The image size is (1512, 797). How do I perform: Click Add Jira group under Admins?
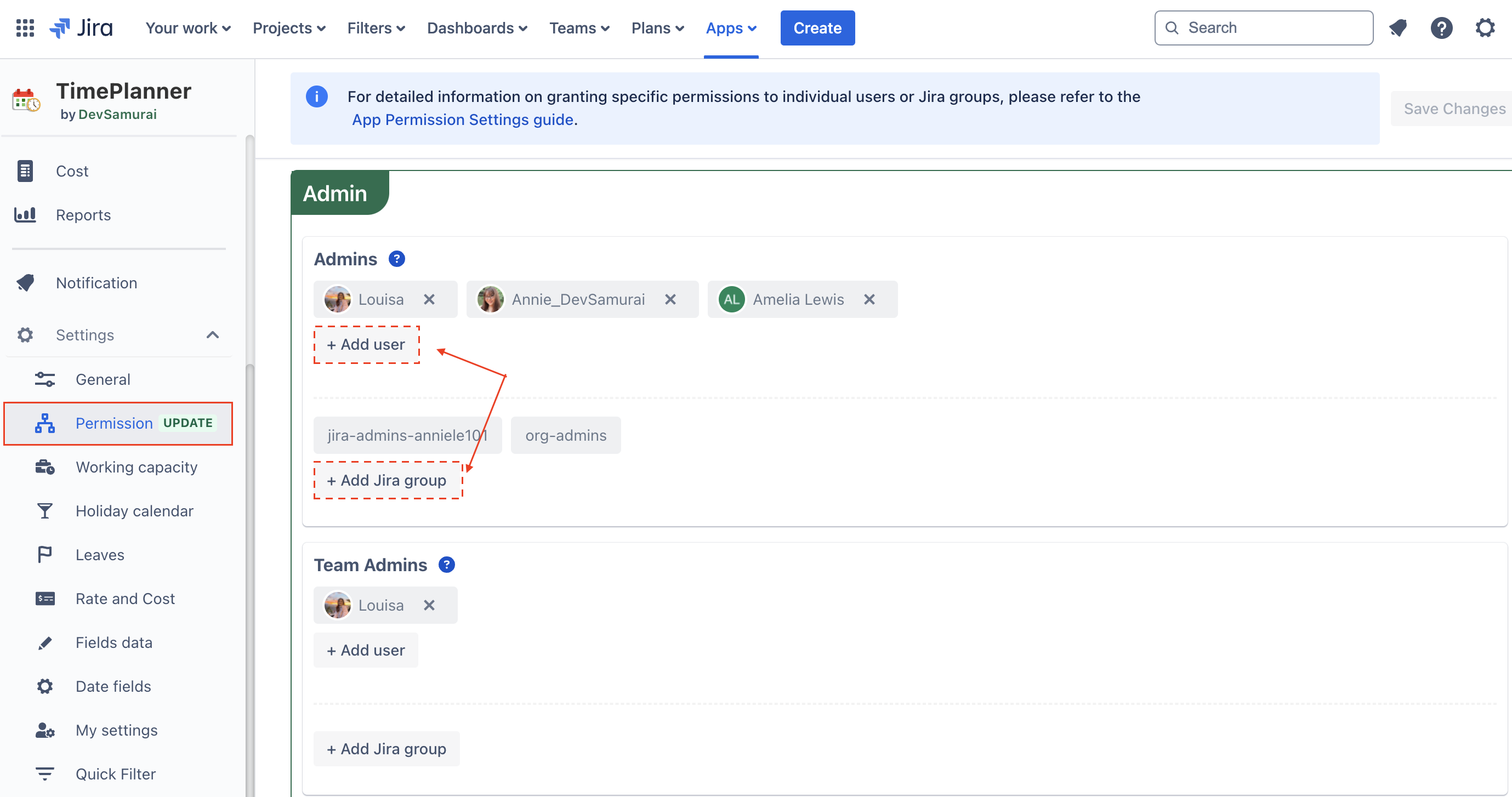[x=386, y=480]
